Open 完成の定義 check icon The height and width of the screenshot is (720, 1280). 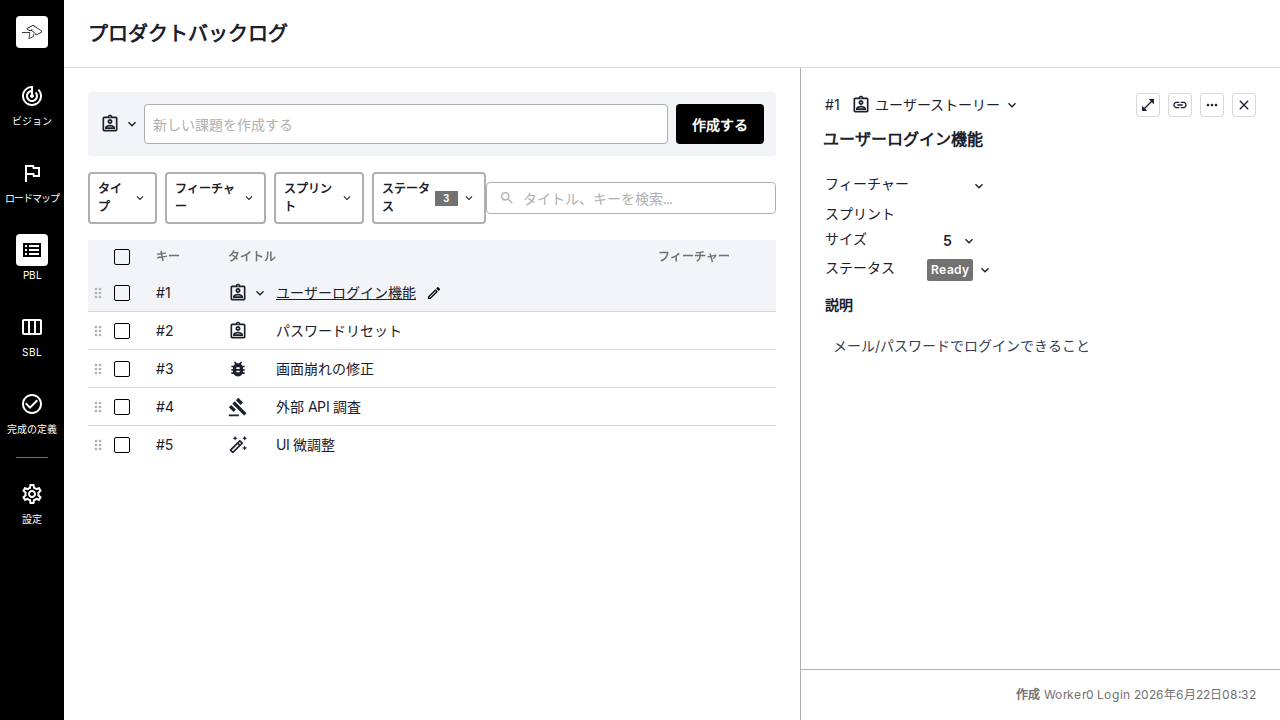(x=32, y=403)
